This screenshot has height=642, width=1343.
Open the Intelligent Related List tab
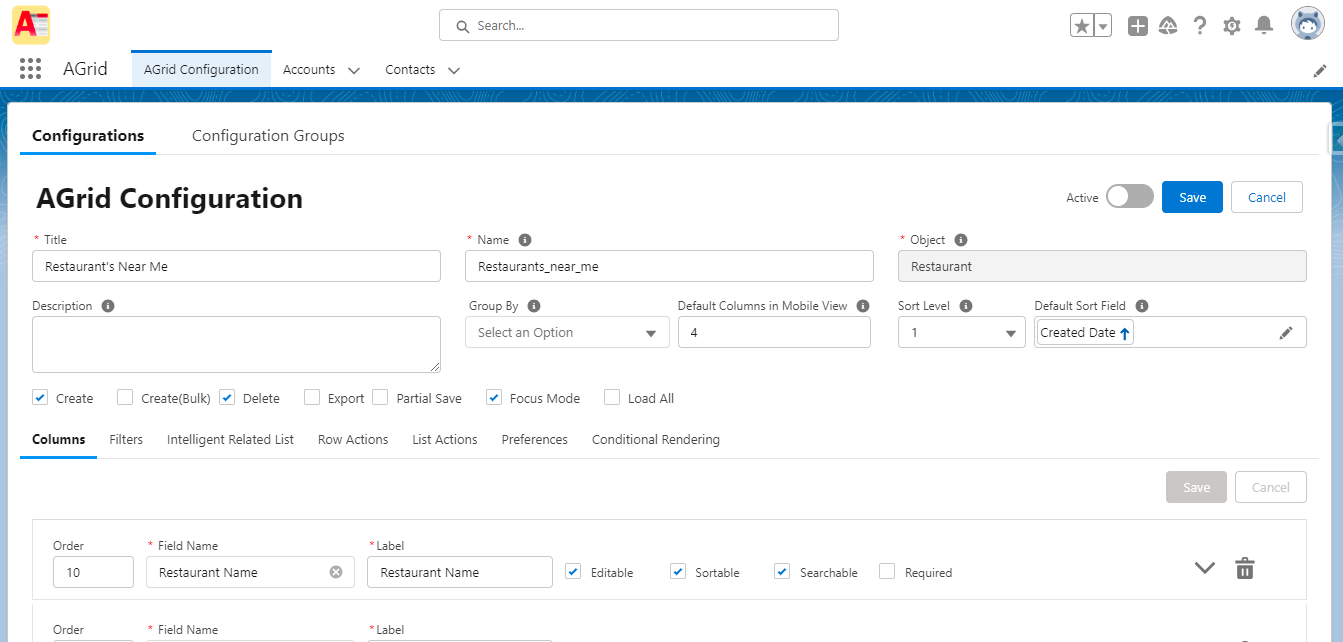tap(230, 439)
